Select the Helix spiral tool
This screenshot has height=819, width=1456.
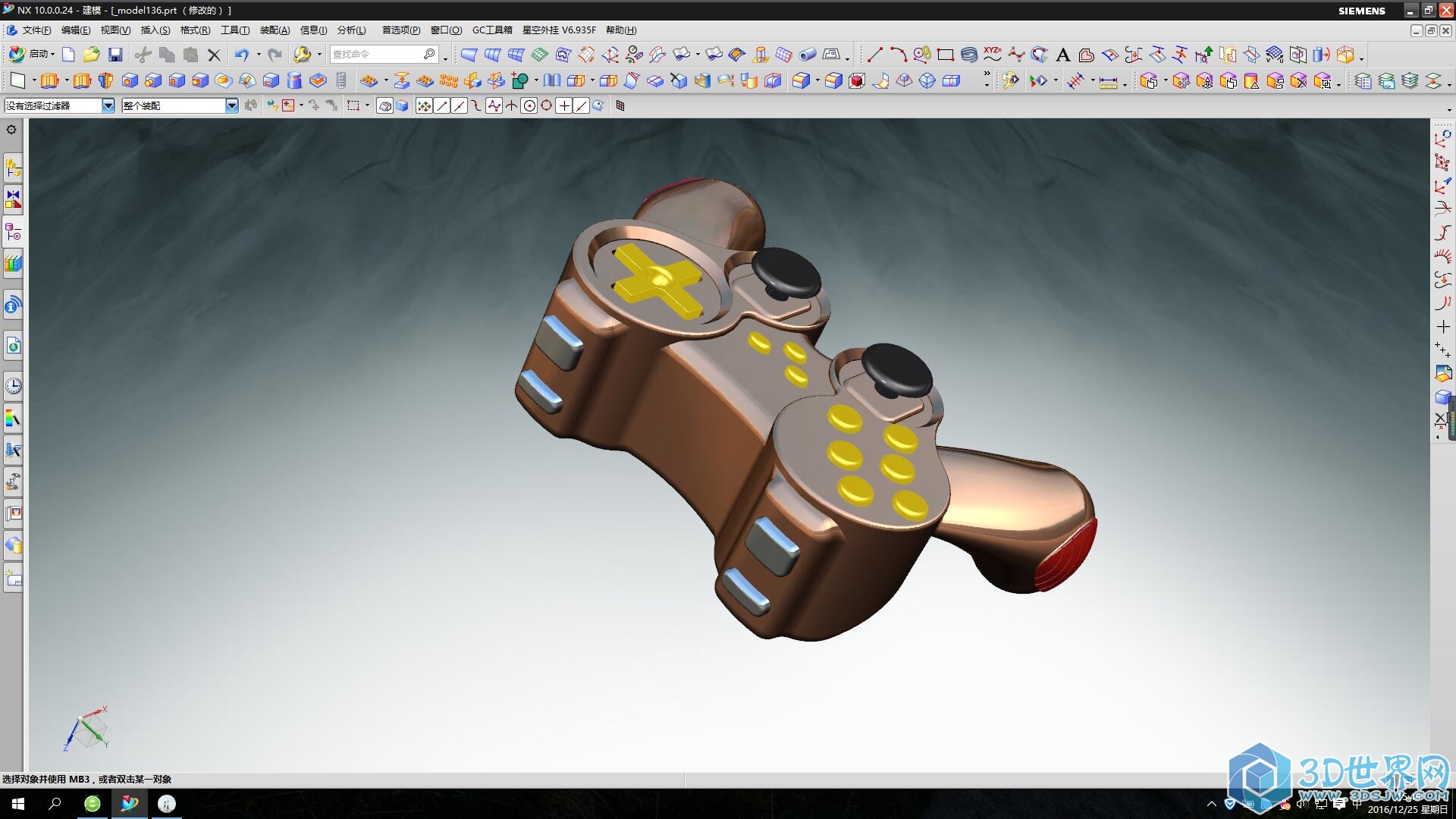[969, 54]
